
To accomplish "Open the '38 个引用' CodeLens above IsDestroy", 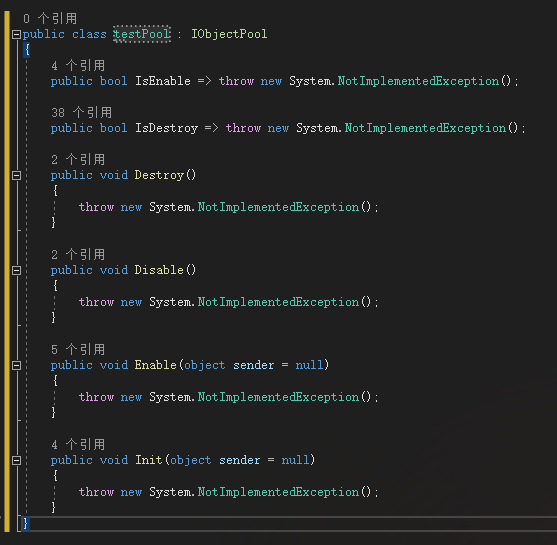I will tap(82, 113).
